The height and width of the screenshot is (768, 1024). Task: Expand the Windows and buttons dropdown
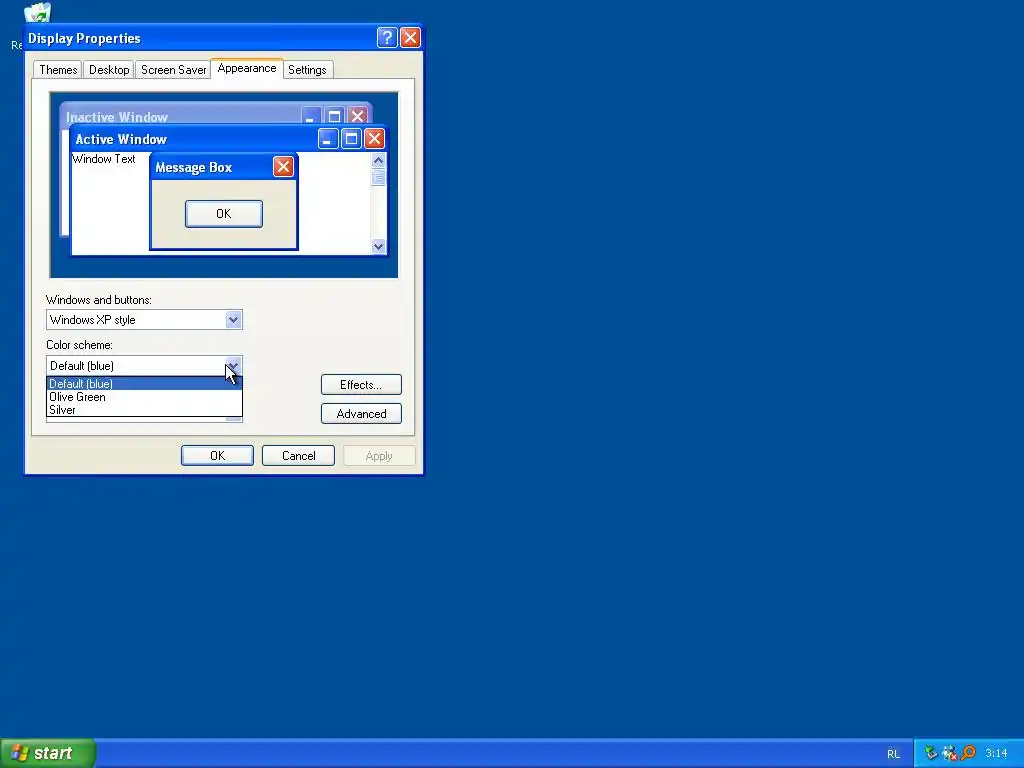233,320
